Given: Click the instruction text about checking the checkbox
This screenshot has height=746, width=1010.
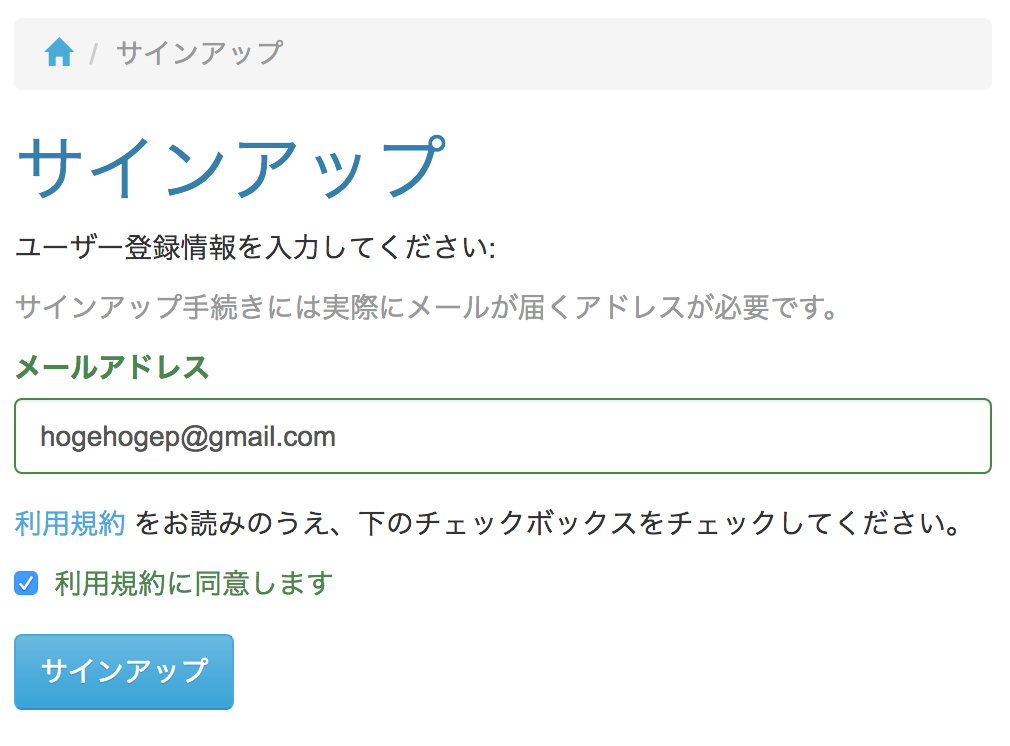Looking at the screenshot, I should coord(548,523).
